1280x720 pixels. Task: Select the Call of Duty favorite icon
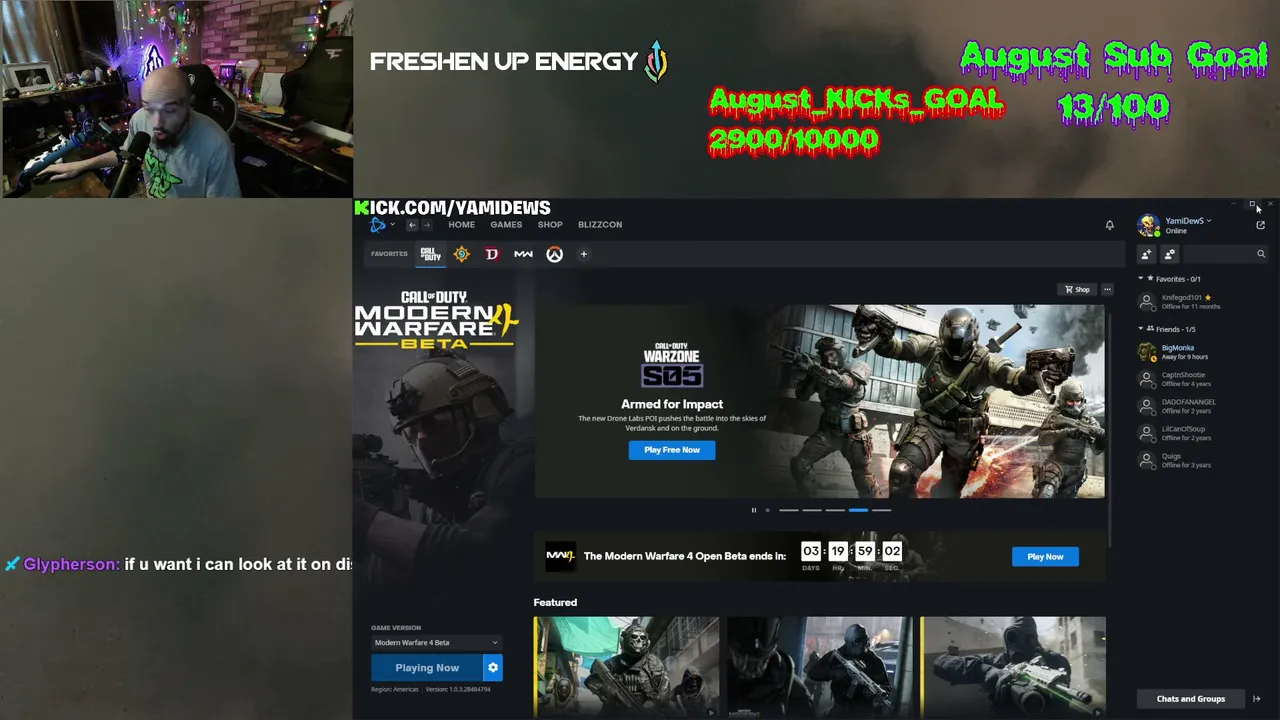[430, 254]
